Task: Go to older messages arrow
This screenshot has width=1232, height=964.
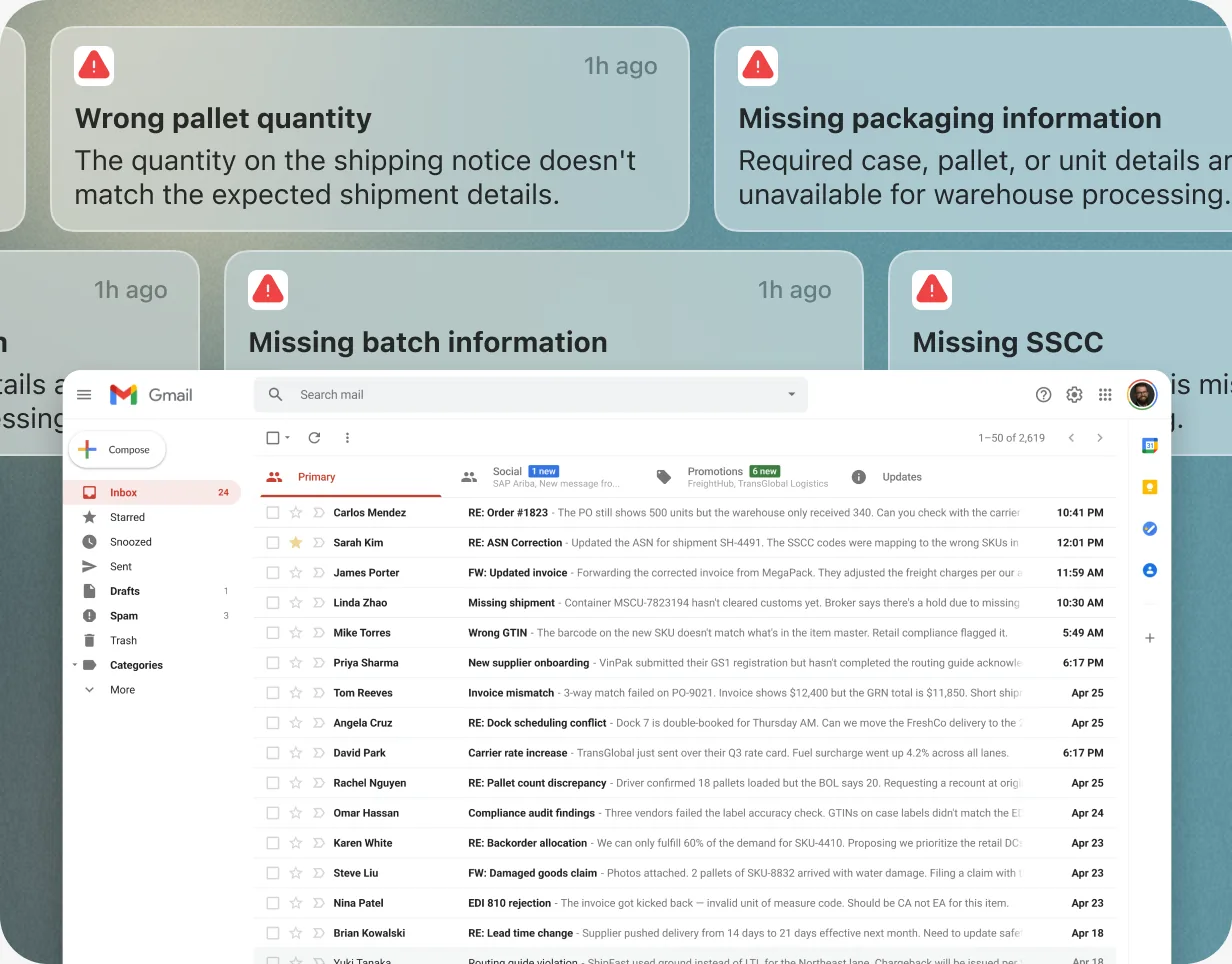Action: (1100, 438)
